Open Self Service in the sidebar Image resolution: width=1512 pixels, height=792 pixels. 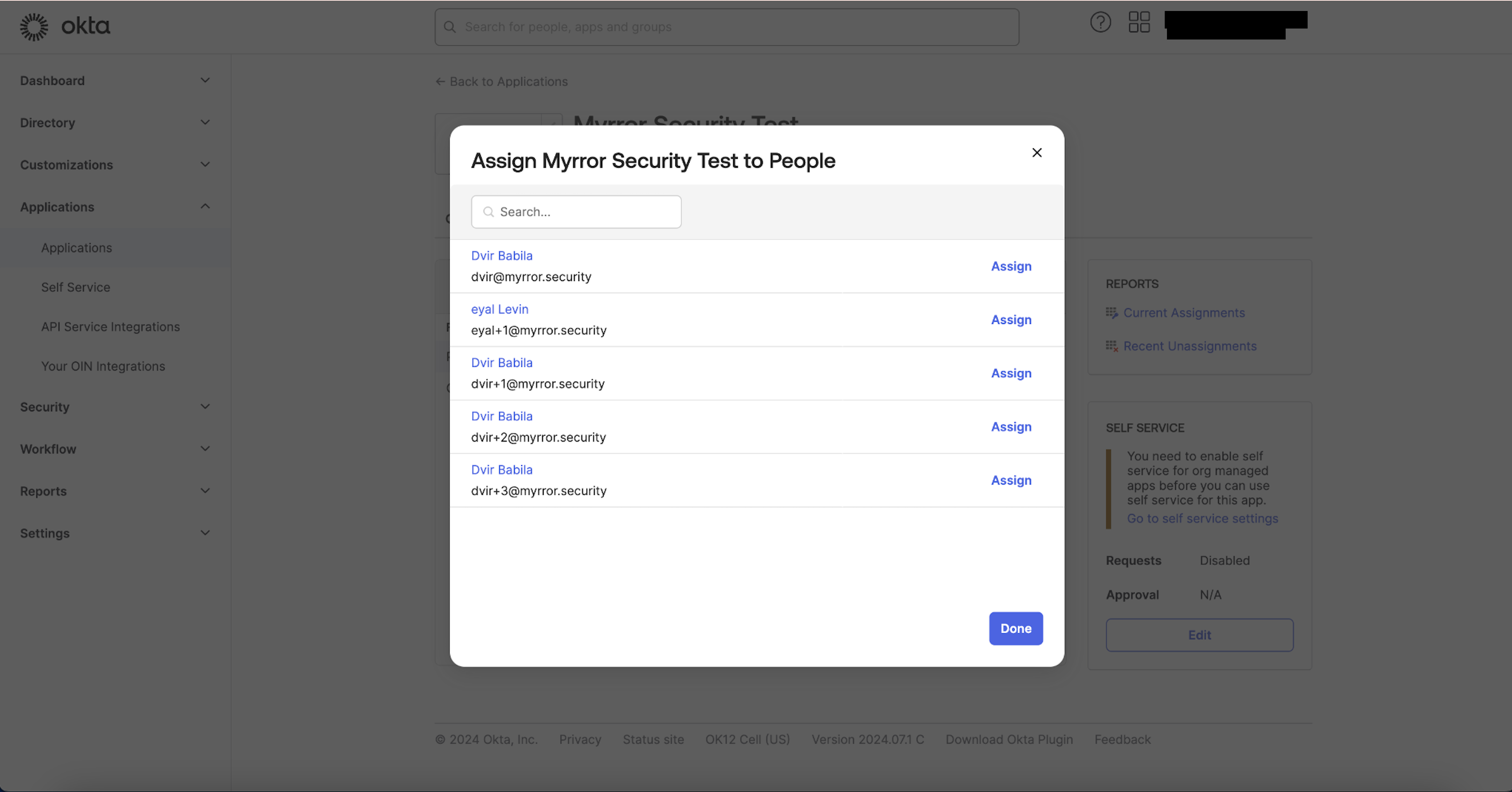click(x=76, y=287)
